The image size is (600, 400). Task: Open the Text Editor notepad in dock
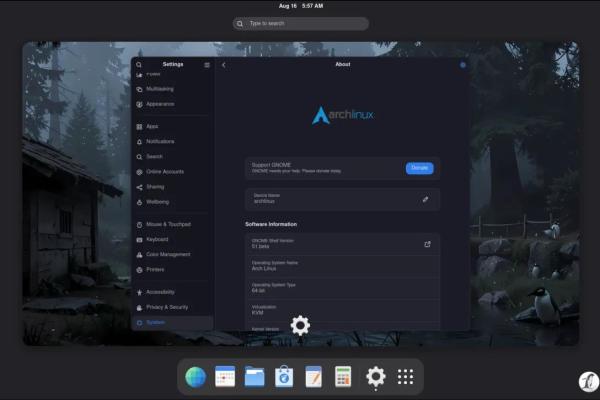[x=313, y=377]
